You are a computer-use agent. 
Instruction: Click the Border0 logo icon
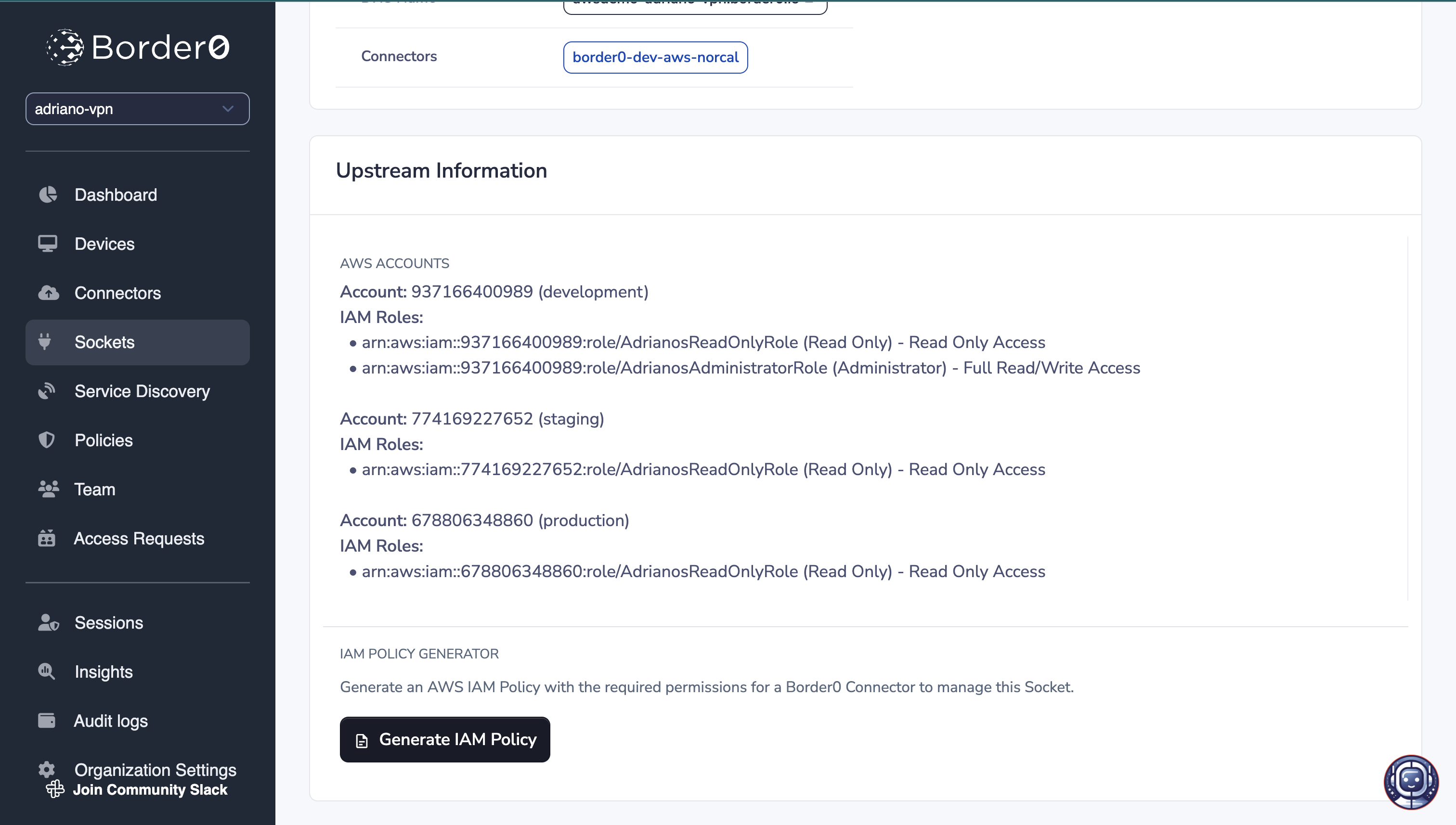click(x=65, y=47)
